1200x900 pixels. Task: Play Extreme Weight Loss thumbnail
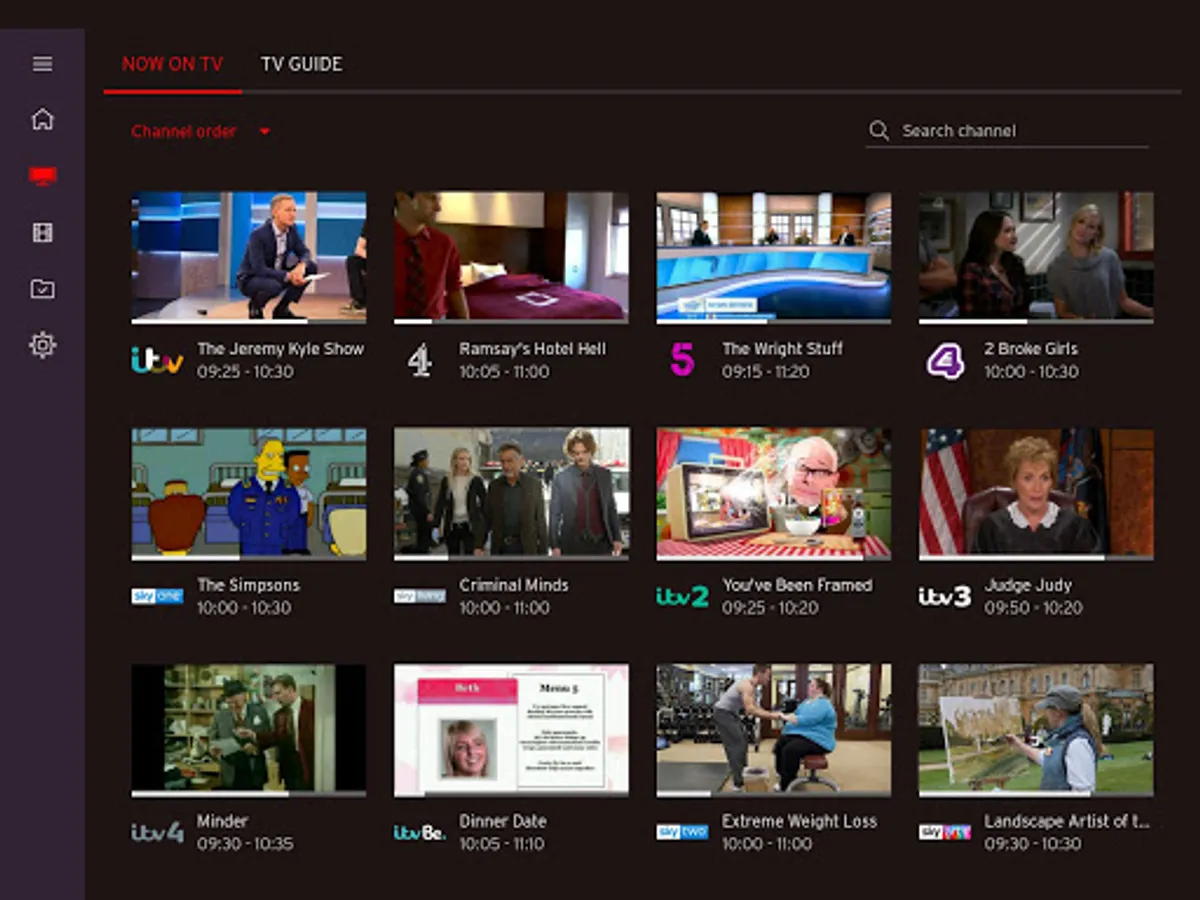pyautogui.click(x=774, y=728)
